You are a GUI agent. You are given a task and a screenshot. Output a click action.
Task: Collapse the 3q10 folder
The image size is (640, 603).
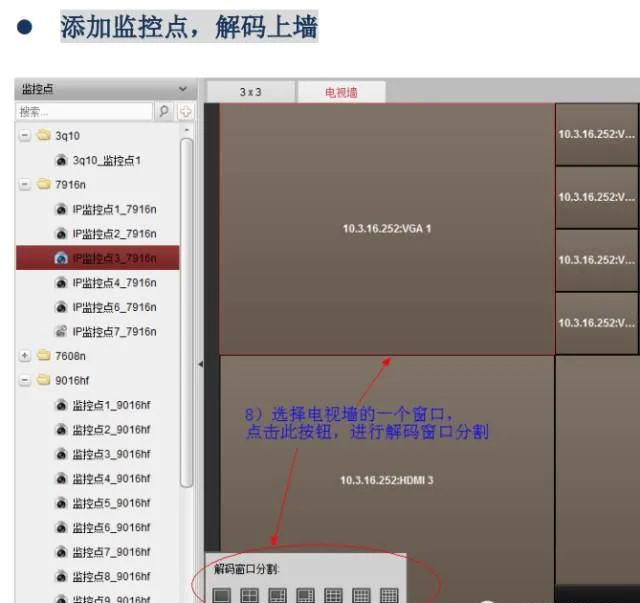point(25,136)
